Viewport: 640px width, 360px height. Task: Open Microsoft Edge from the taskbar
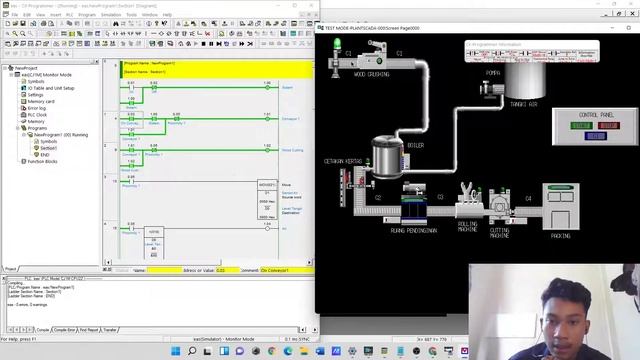point(288,351)
